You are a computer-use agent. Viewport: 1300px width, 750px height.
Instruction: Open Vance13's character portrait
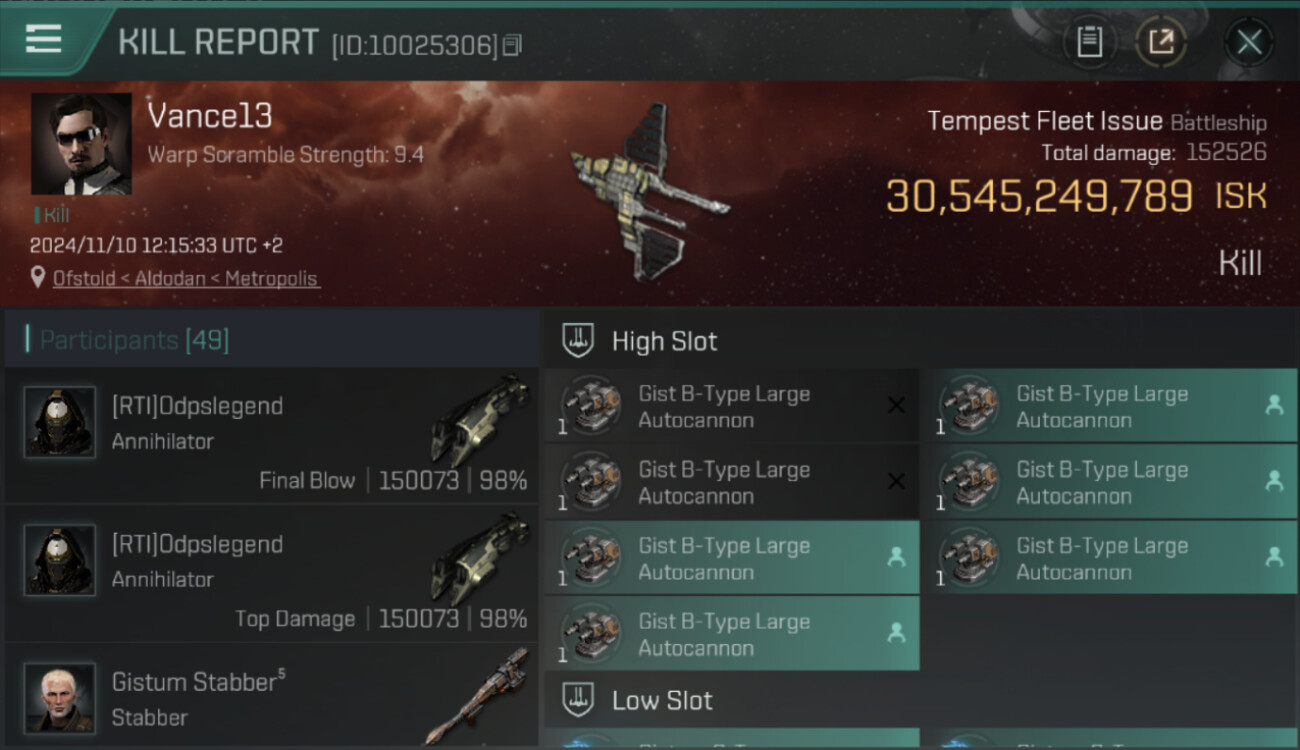[81, 144]
